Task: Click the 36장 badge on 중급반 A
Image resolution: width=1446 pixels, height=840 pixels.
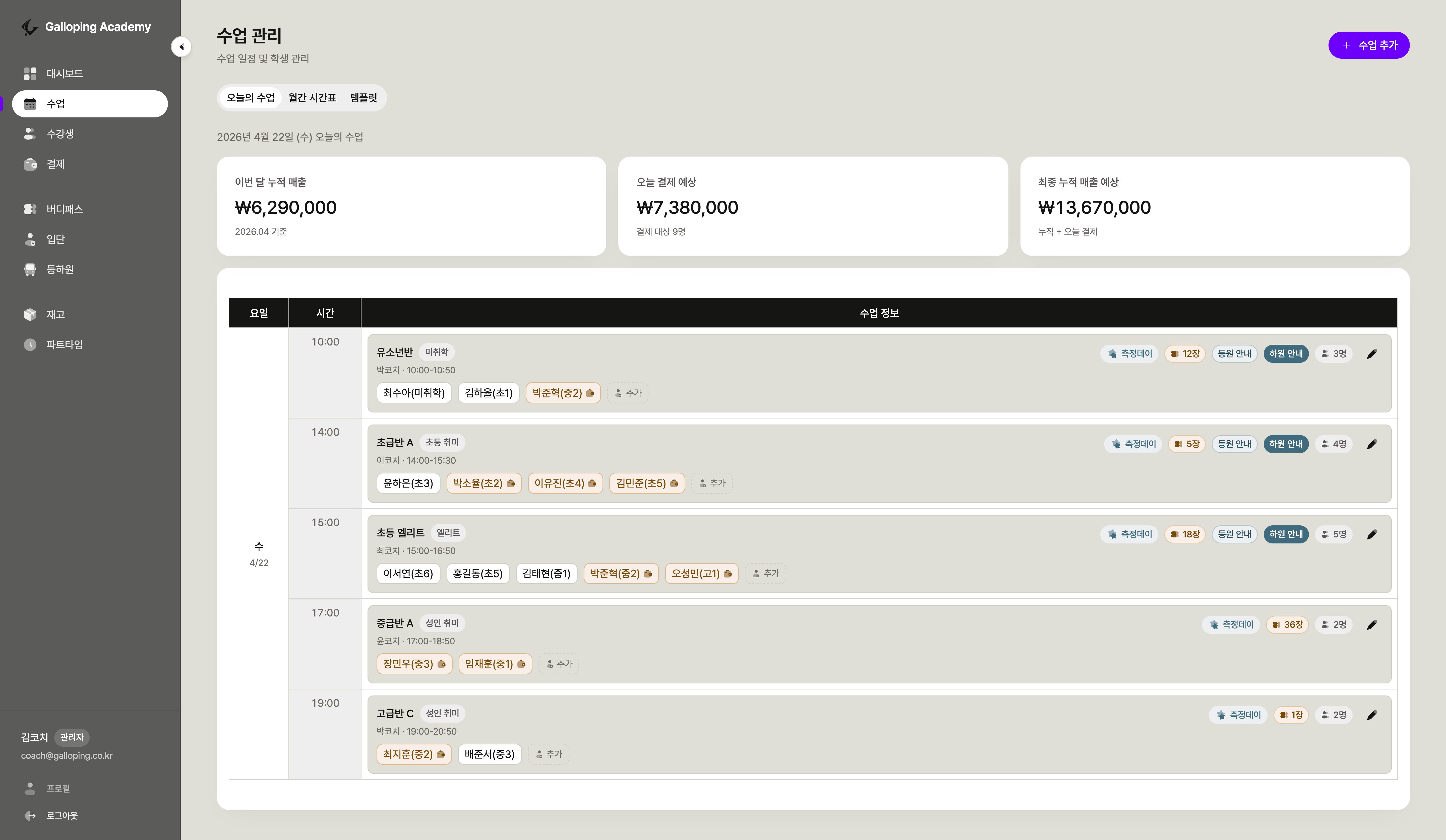Action: (x=1287, y=624)
